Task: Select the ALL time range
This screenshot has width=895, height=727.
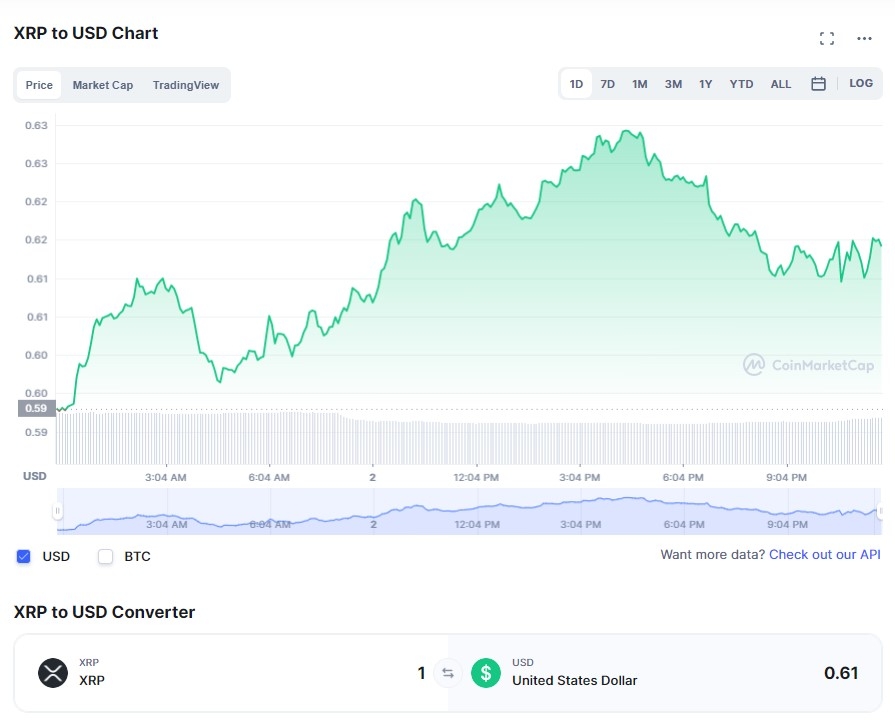Action: pyautogui.click(x=780, y=84)
